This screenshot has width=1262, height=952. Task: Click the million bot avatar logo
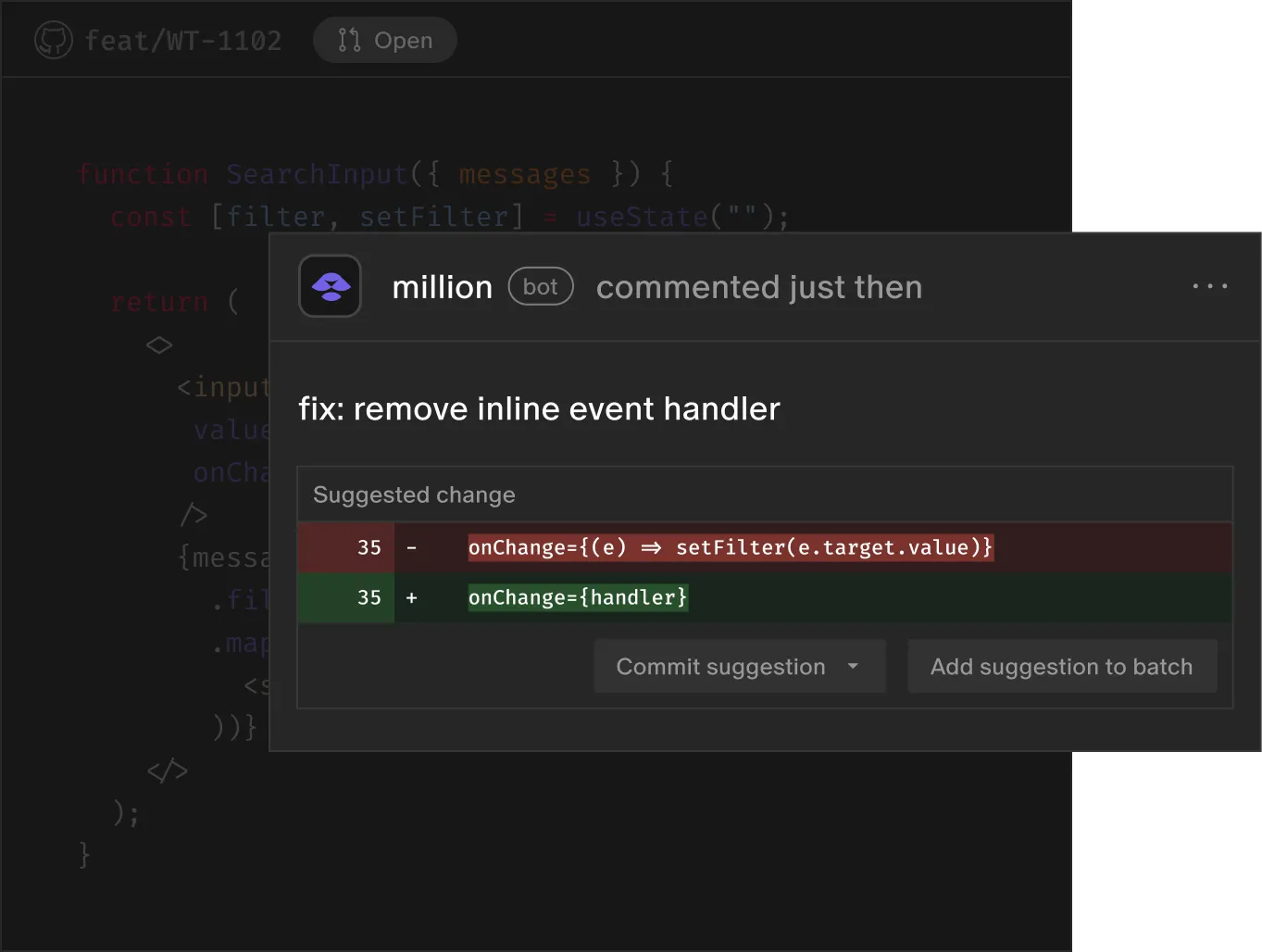coord(330,286)
